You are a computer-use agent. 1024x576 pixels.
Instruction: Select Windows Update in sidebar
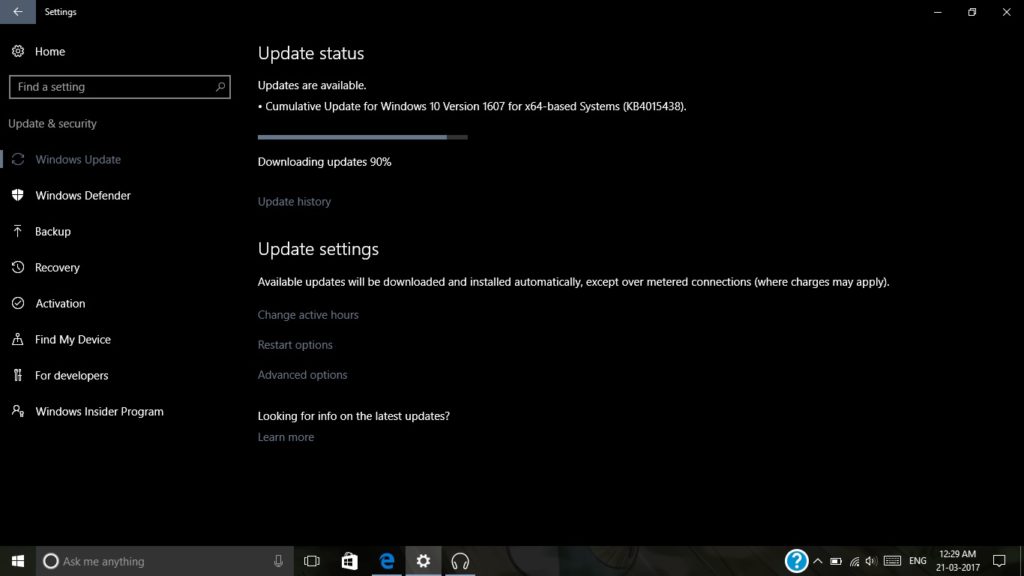(x=78, y=159)
